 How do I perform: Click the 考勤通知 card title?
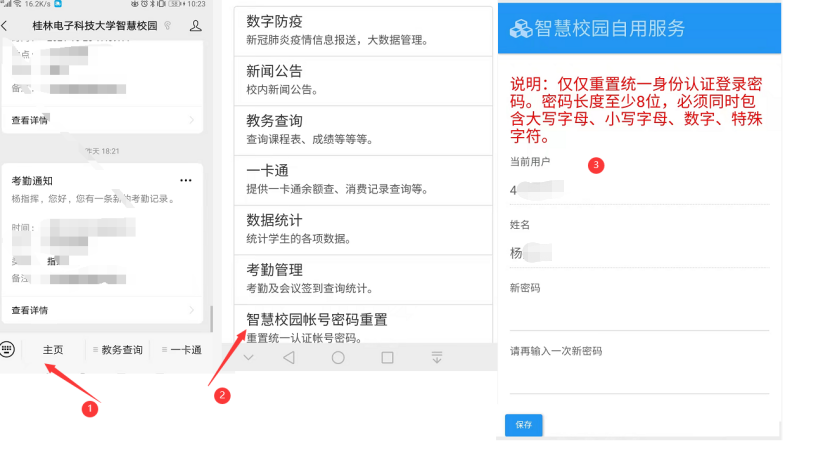point(32,181)
